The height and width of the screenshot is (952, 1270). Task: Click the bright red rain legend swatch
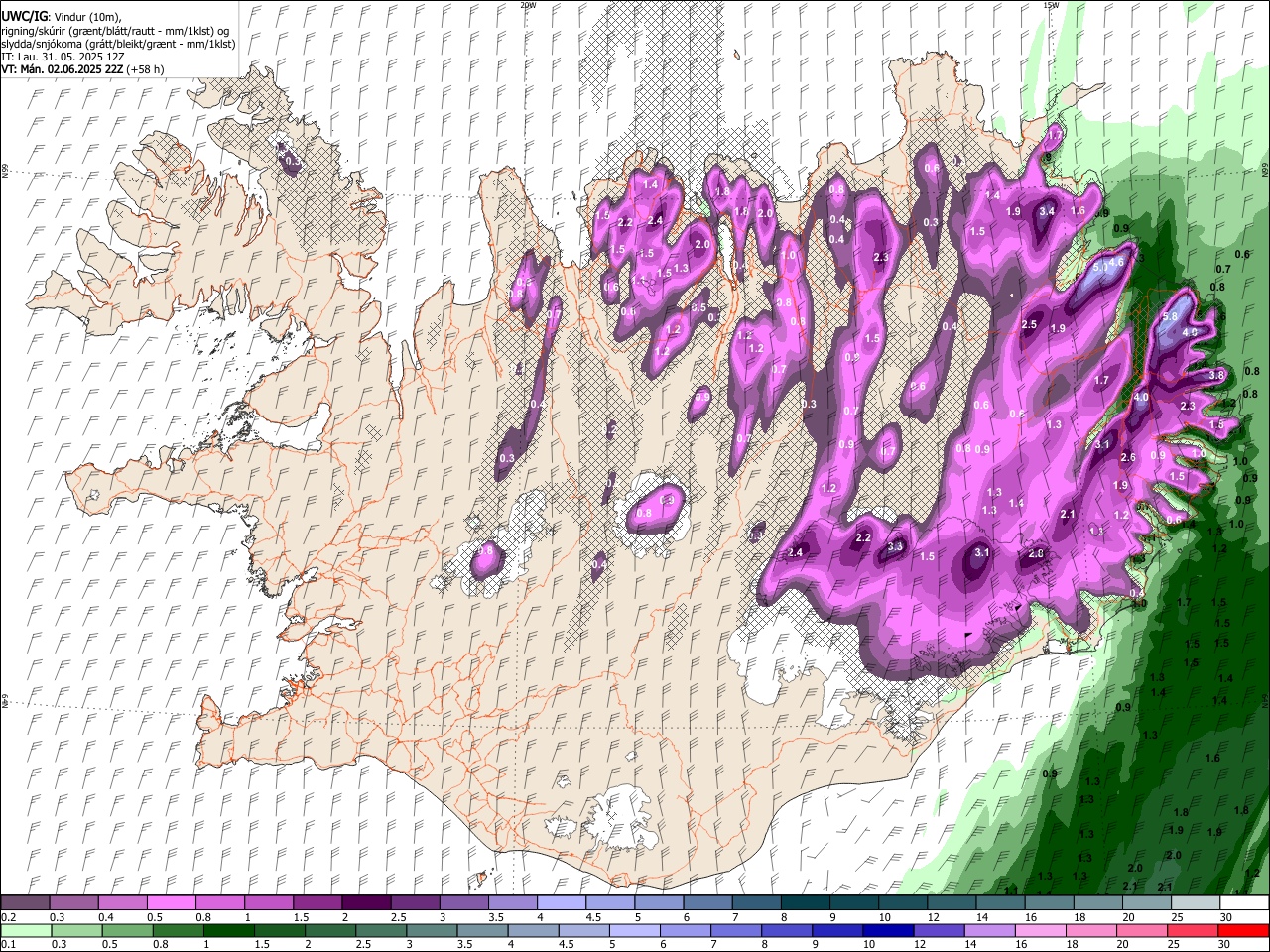tap(1241, 931)
